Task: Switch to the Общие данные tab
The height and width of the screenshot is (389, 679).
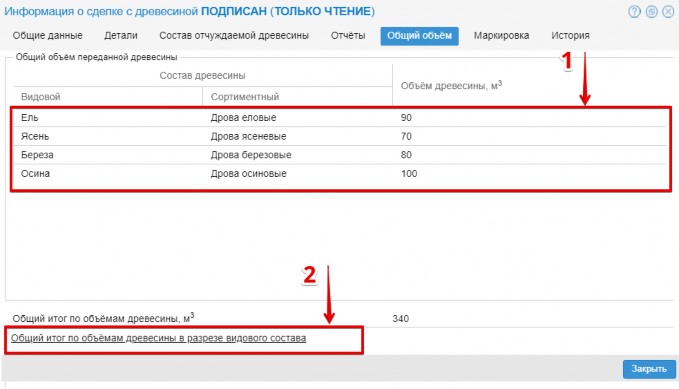Action: 47,36
